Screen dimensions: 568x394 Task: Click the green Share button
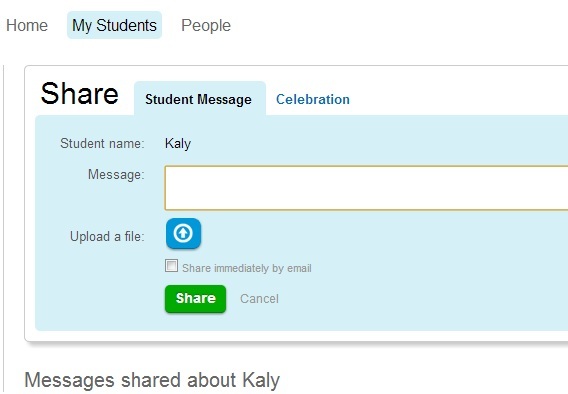[x=195, y=299]
